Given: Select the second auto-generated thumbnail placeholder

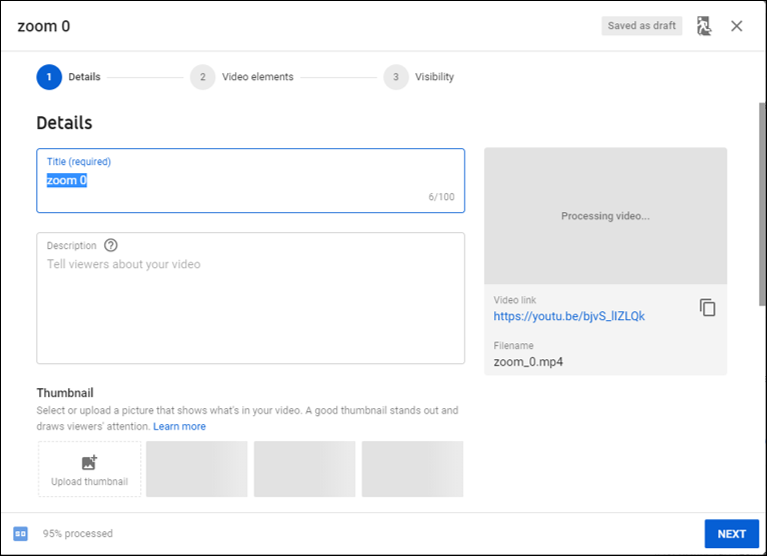Looking at the screenshot, I should (305, 469).
